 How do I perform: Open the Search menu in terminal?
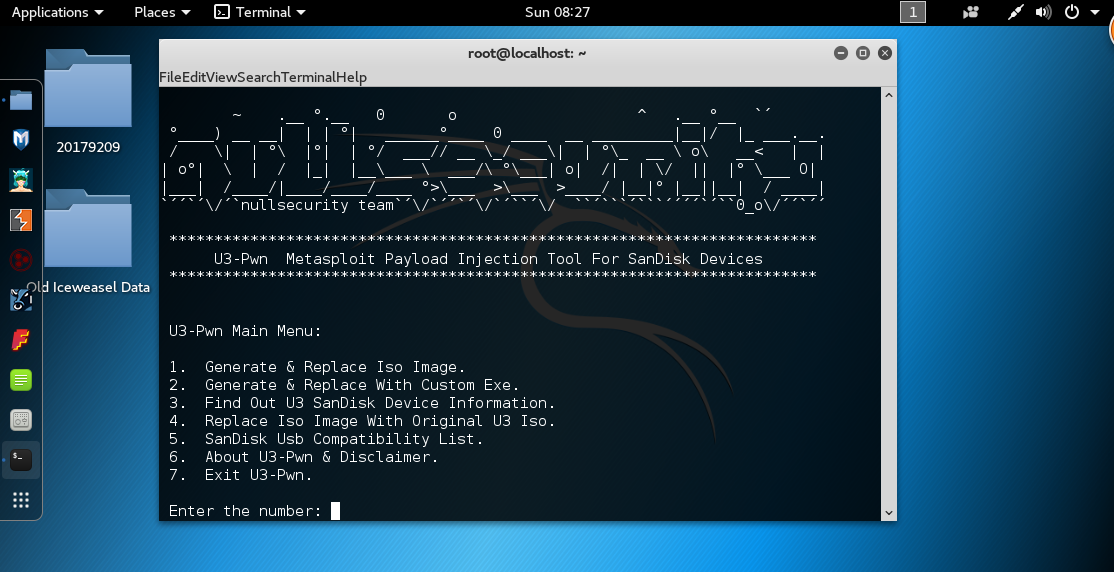click(x=259, y=77)
